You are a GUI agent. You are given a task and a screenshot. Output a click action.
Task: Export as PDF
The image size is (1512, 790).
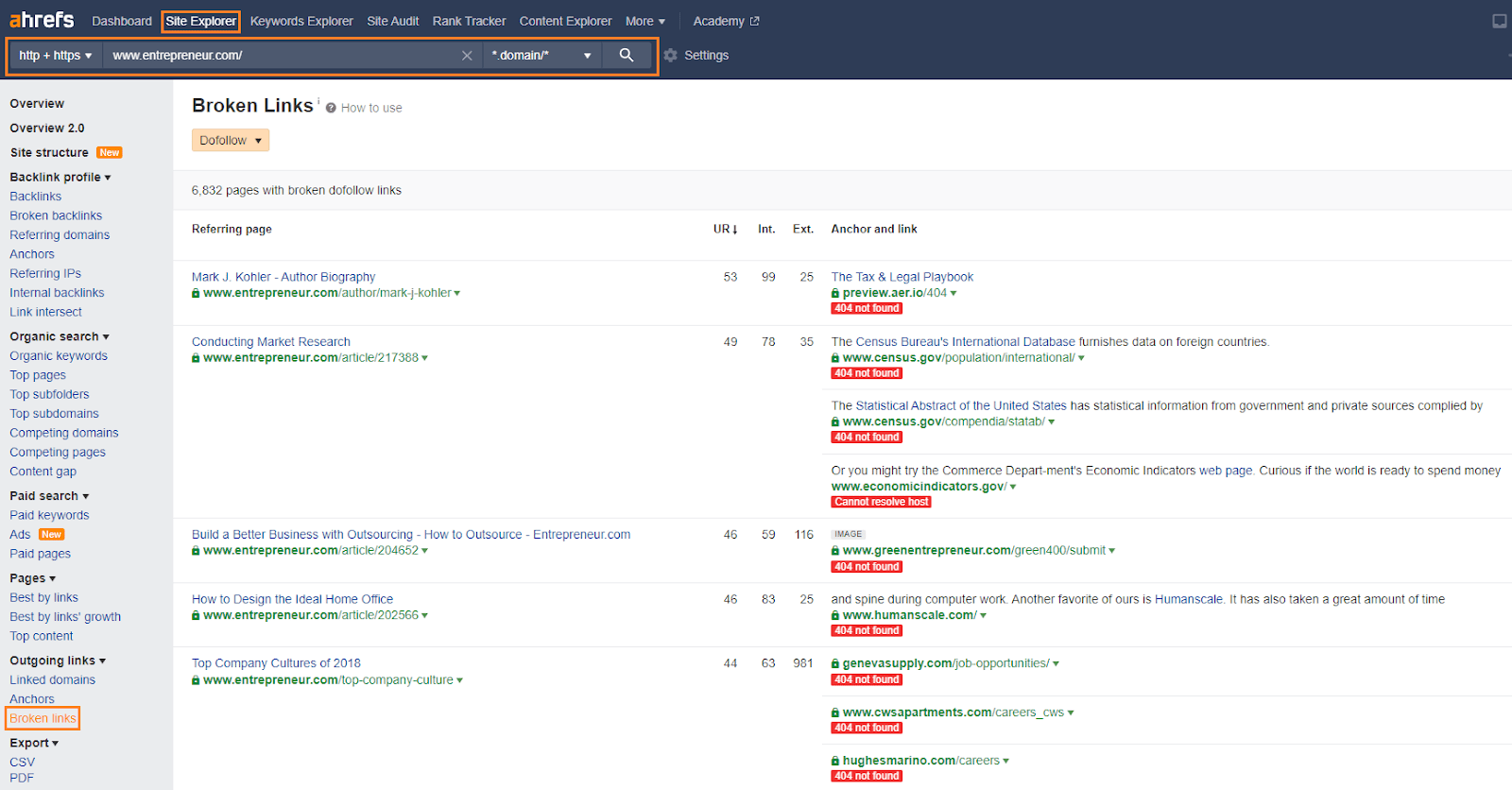point(22,779)
